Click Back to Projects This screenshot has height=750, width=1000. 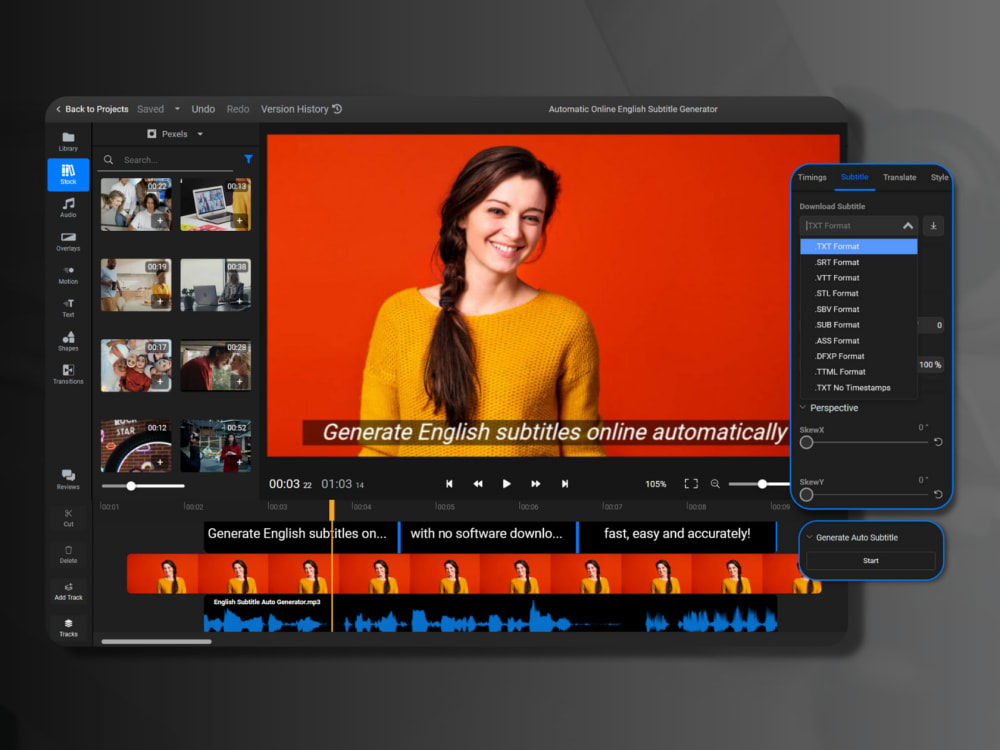coord(92,109)
